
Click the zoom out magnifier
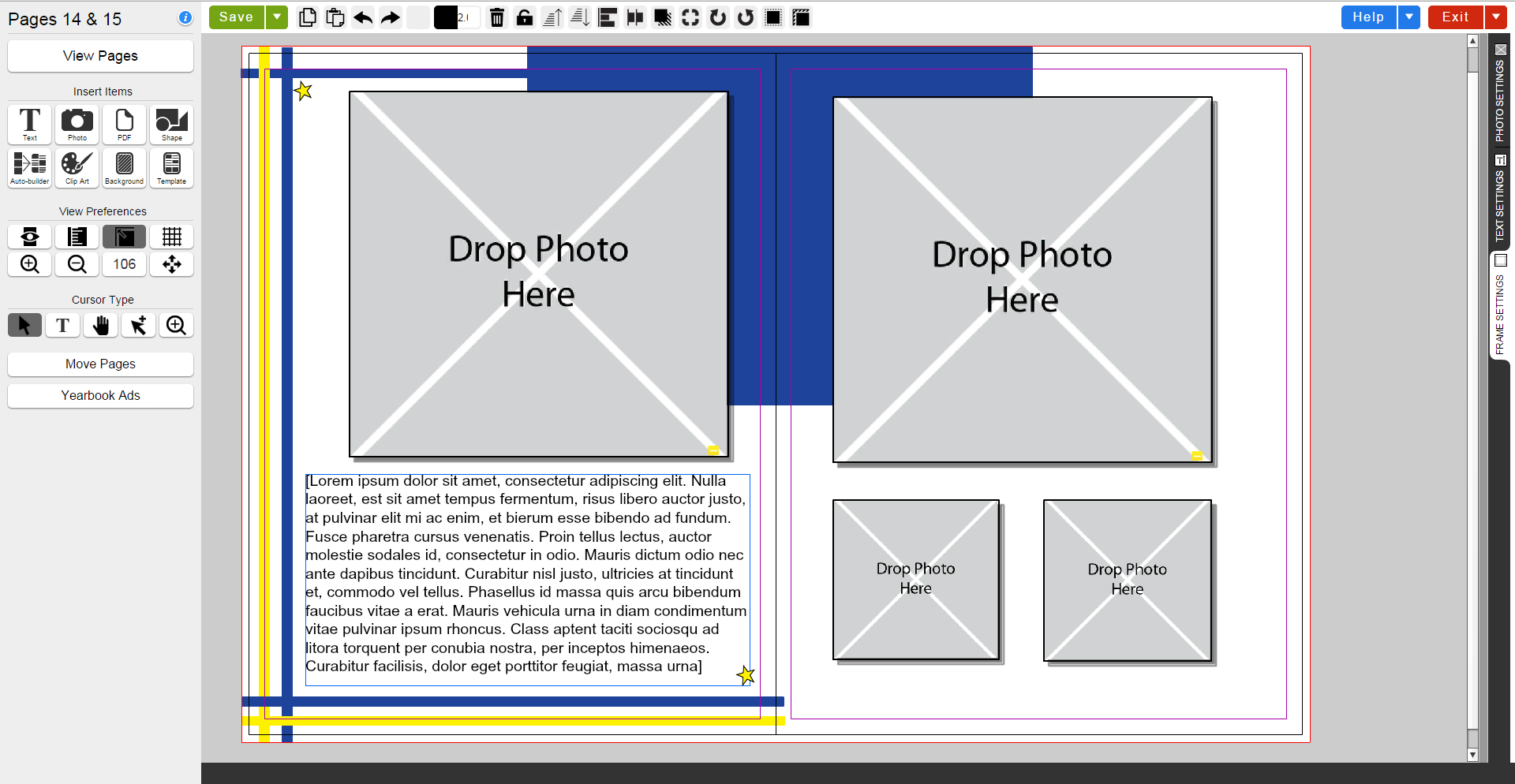77,264
